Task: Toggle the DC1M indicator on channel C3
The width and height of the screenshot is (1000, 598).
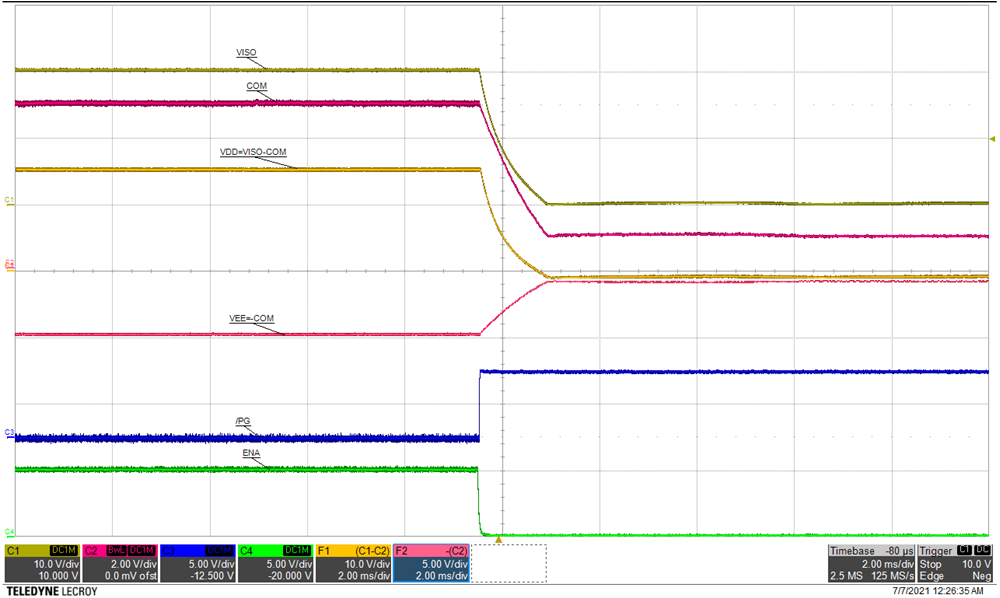Action: 217,549
